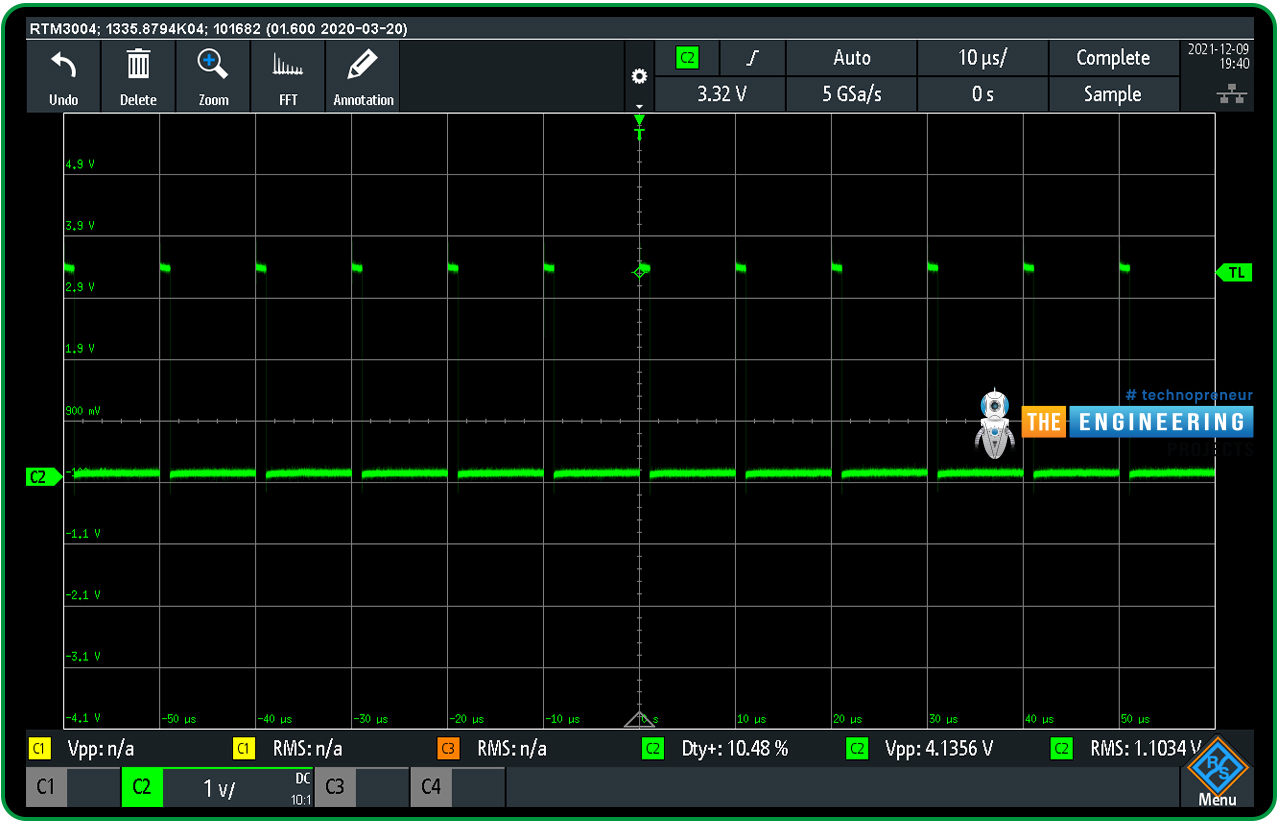Viewport: 1280px width, 824px height.
Task: Select the Annotation pencil tool
Action: click(362, 67)
